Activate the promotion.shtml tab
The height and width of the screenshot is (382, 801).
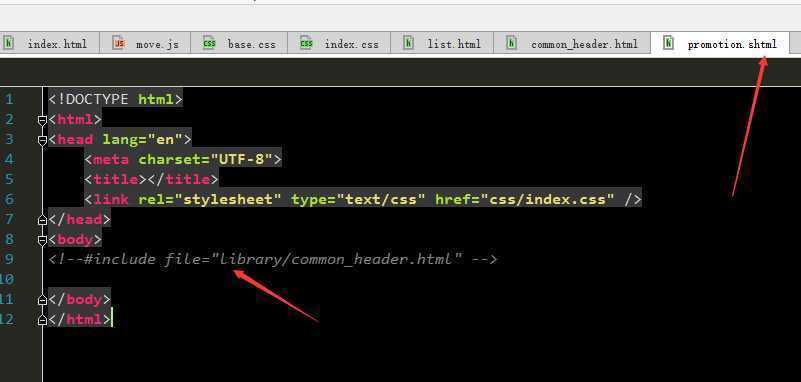[720, 43]
